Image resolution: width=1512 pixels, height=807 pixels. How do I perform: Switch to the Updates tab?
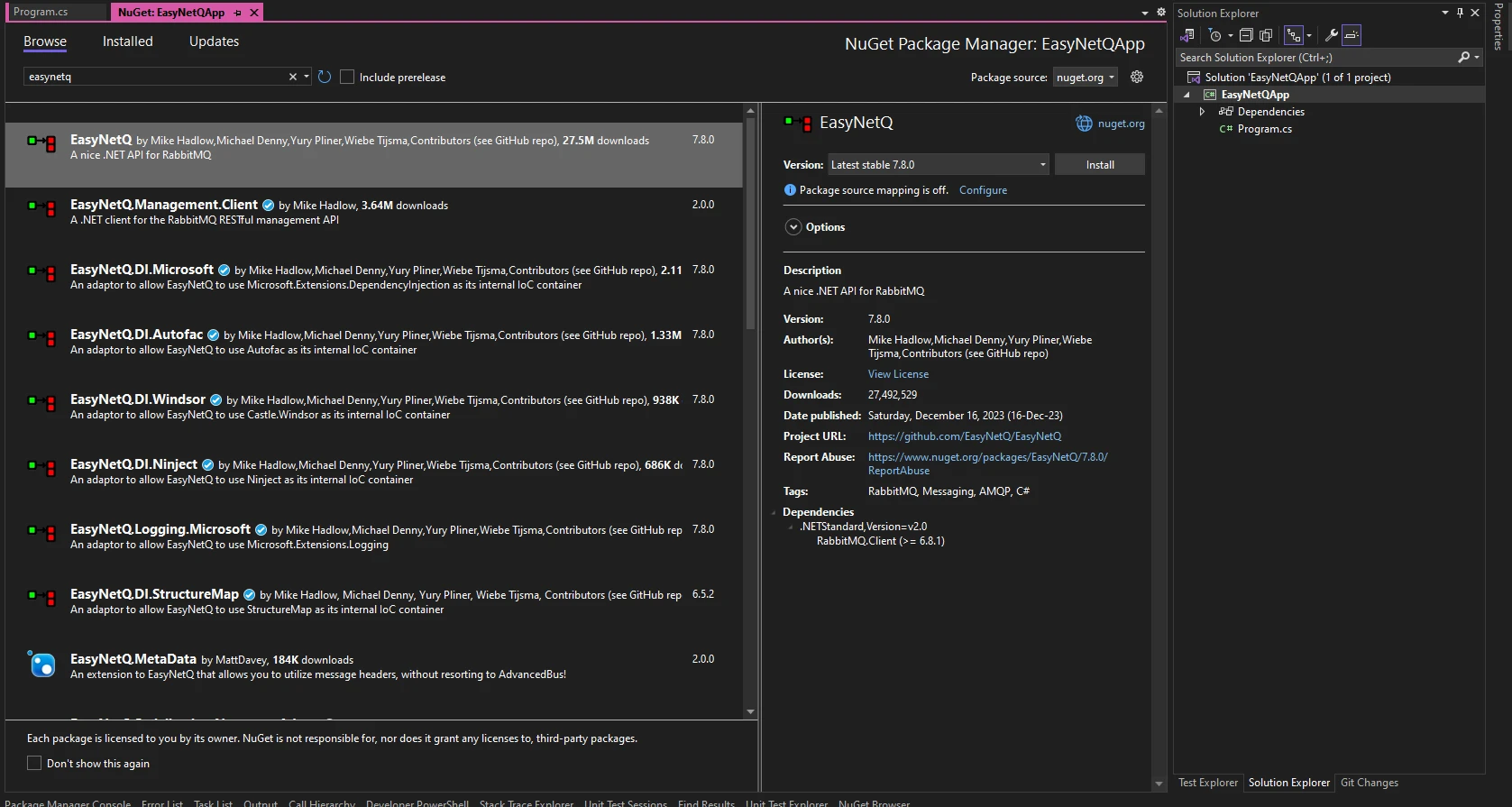(x=214, y=41)
